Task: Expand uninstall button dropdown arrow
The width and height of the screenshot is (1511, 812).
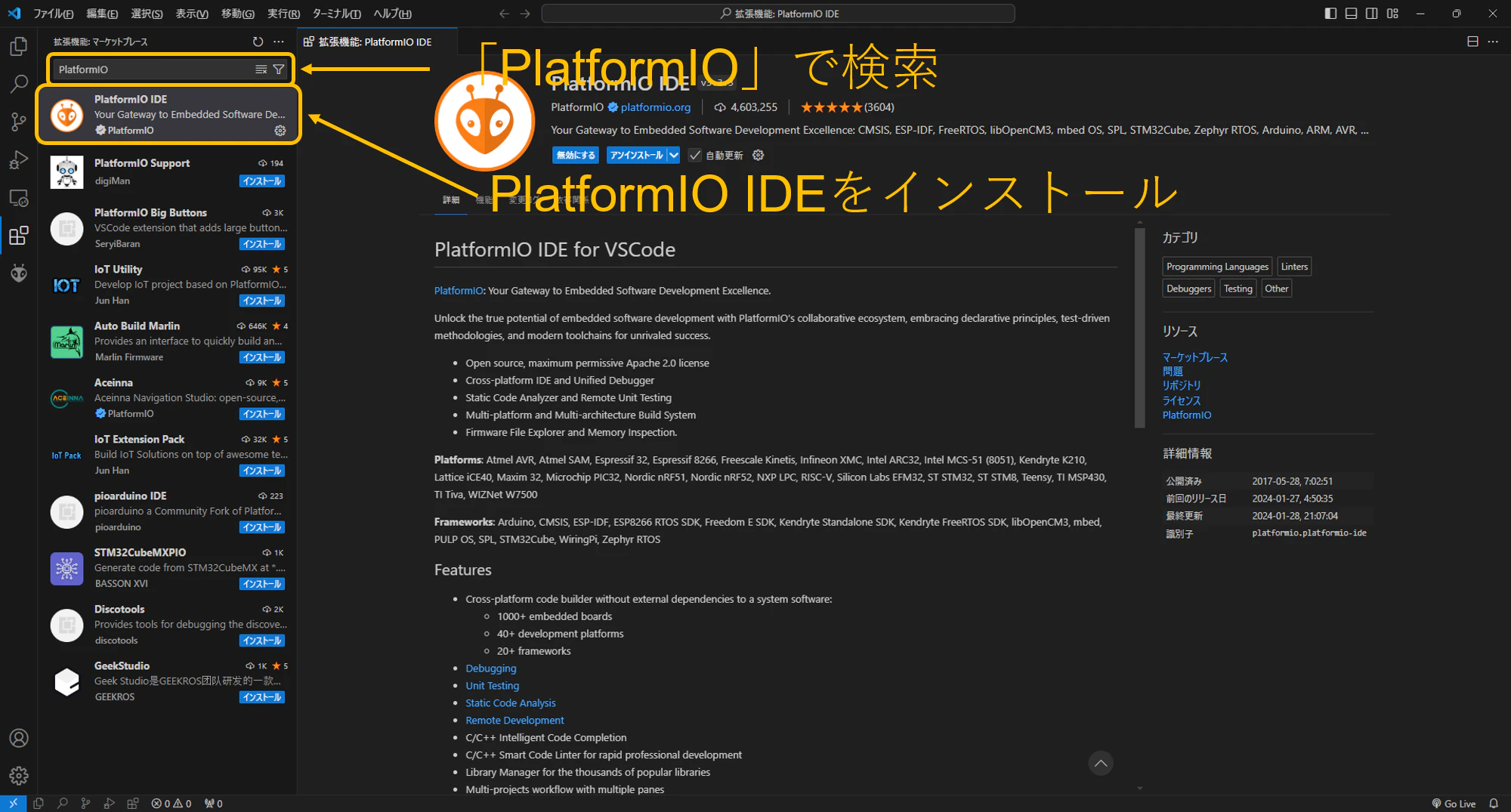Action: [673, 155]
